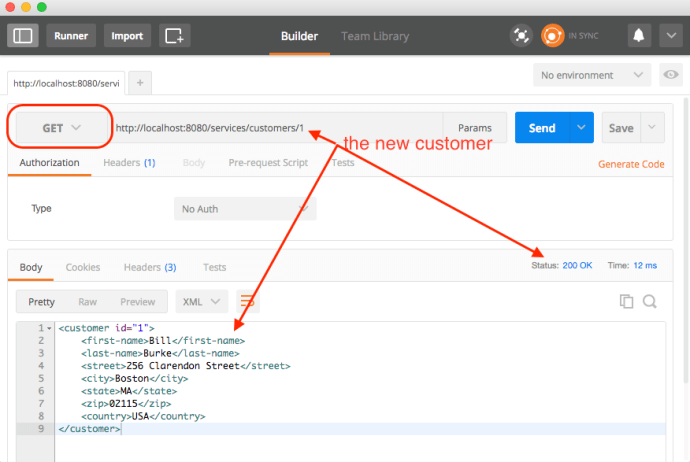The width and height of the screenshot is (690, 462).
Task: Click the Generate Code link
Action: [x=631, y=164]
